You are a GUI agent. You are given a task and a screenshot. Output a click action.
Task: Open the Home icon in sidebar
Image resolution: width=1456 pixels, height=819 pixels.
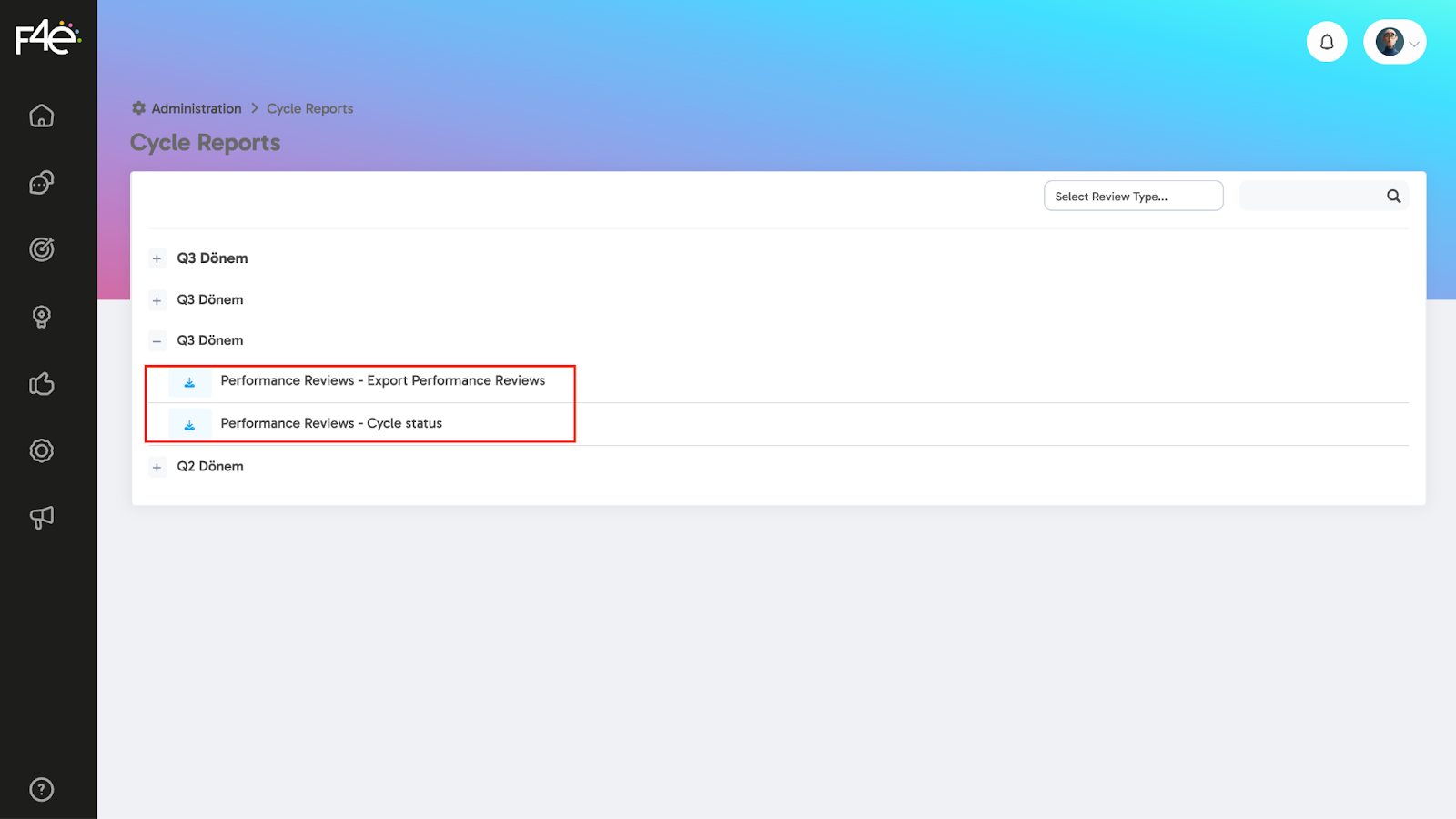click(42, 116)
